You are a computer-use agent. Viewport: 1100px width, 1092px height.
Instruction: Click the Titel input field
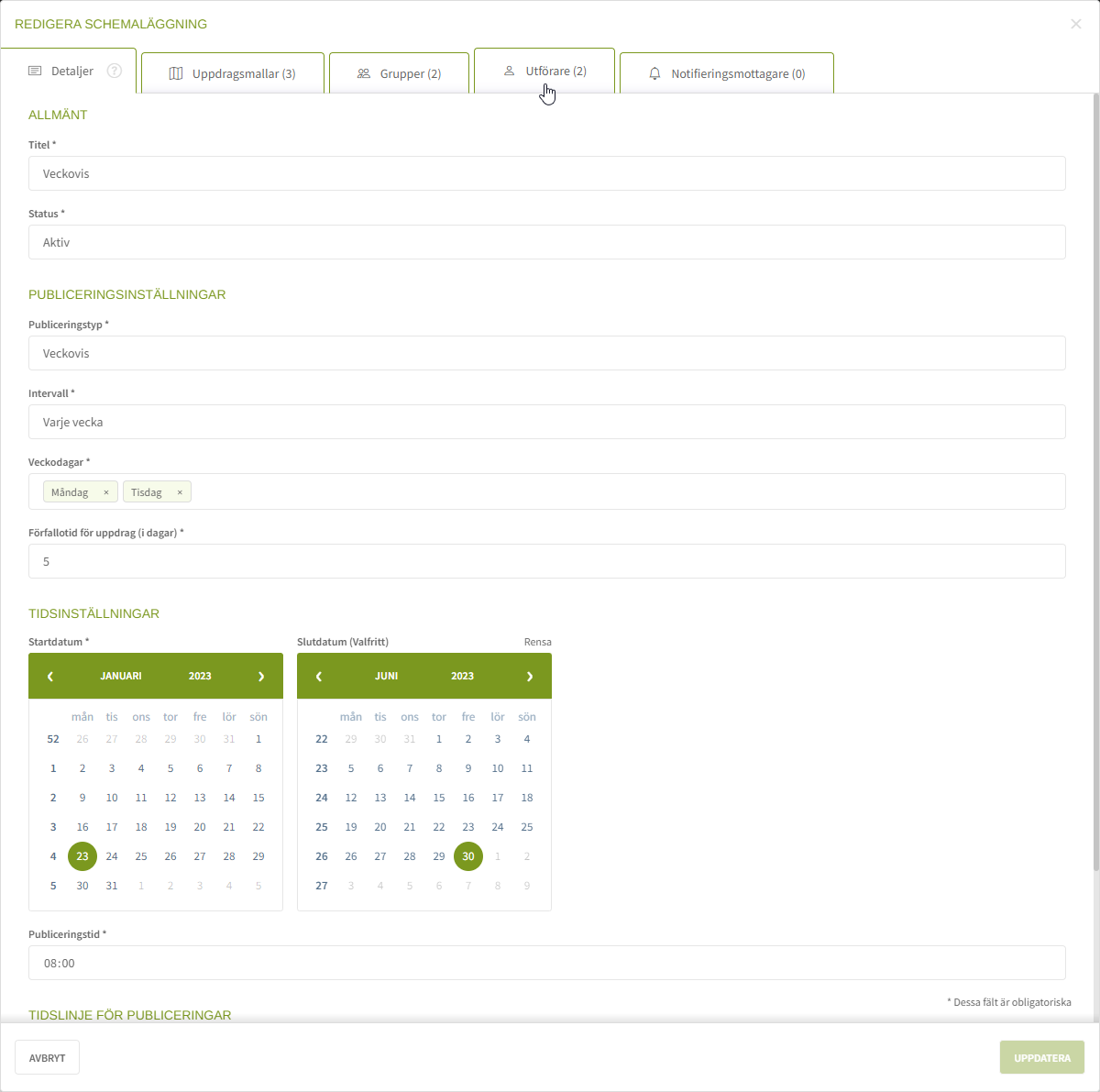pyautogui.click(x=546, y=173)
